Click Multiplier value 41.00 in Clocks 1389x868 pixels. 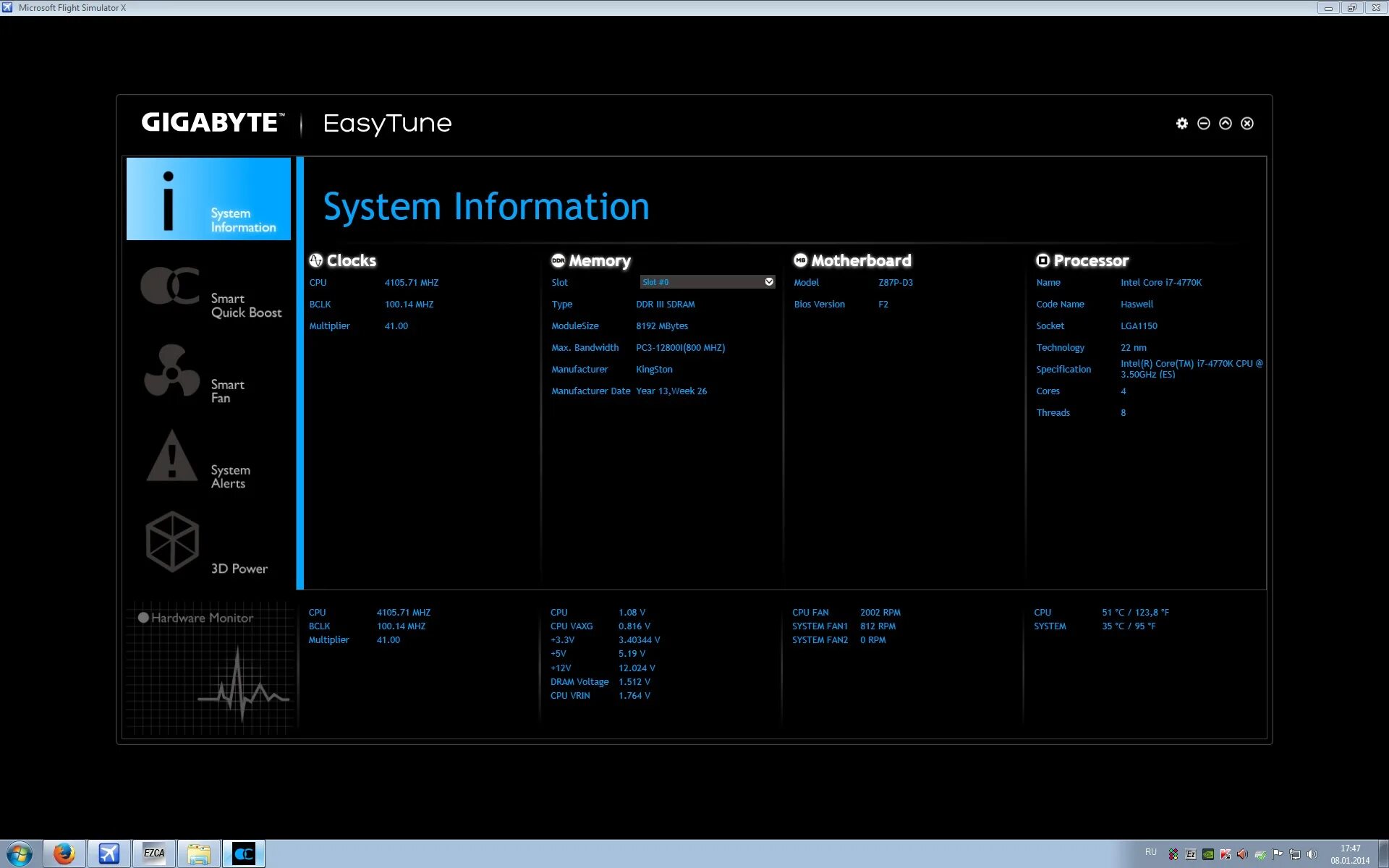click(396, 326)
